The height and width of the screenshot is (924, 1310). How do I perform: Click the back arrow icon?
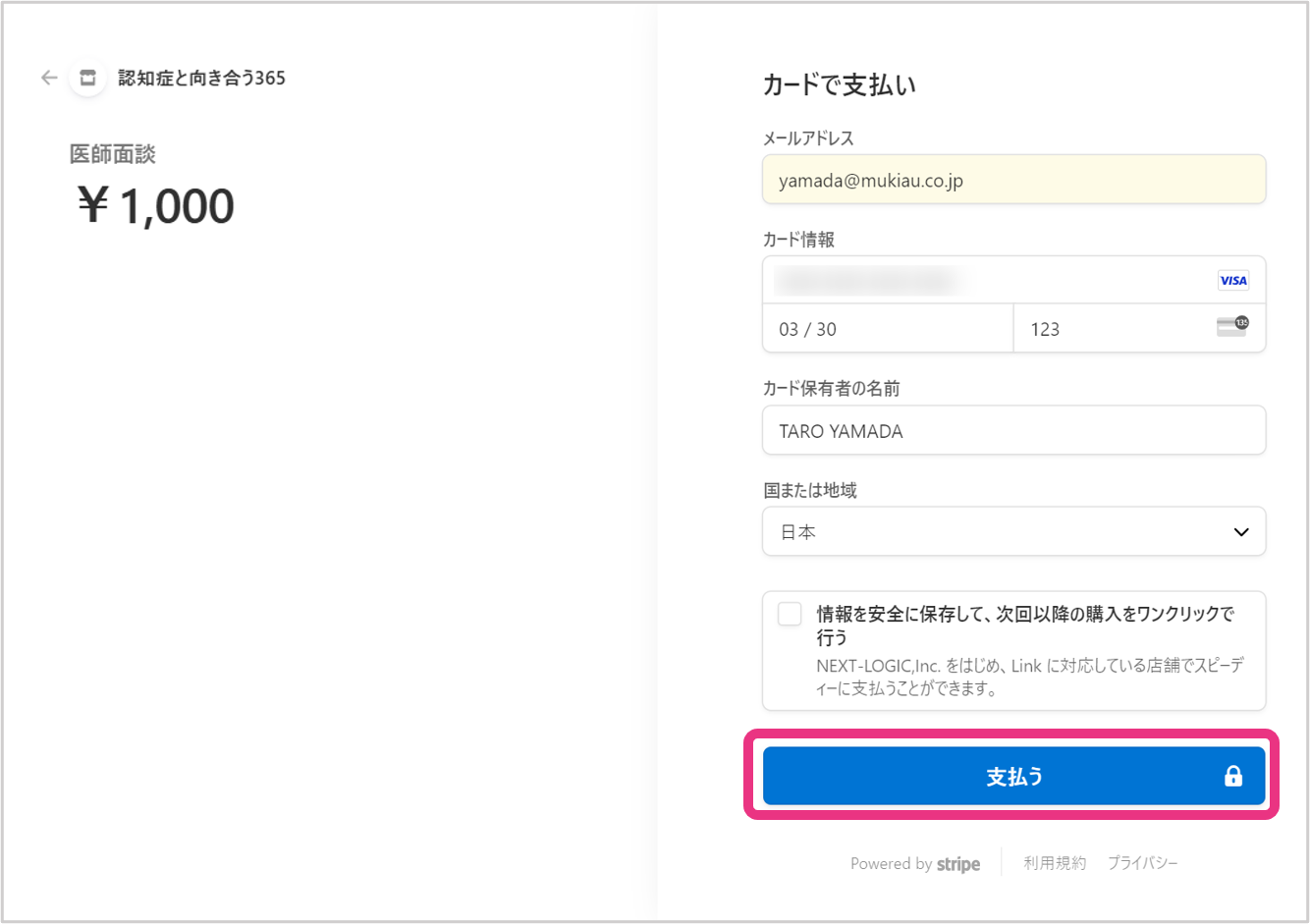pos(49,78)
